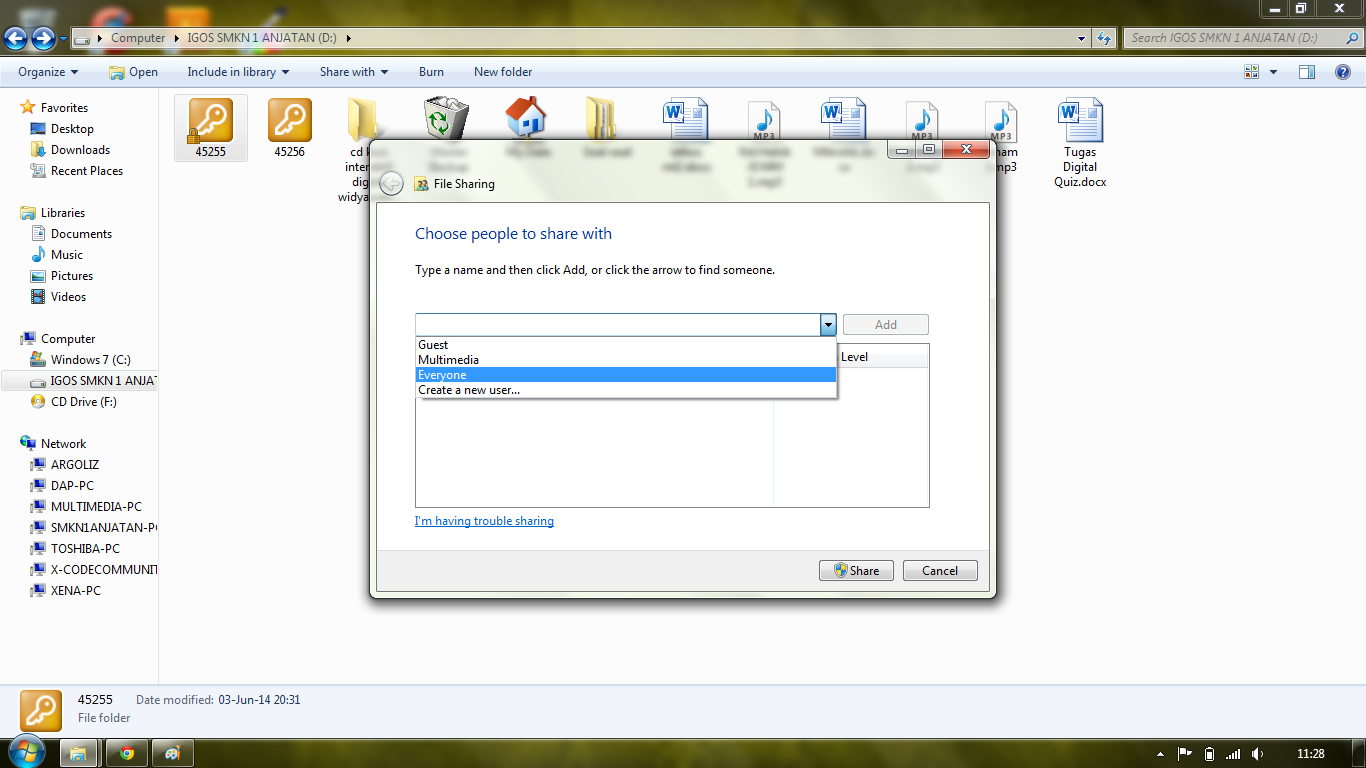The width and height of the screenshot is (1366, 768).
Task: Cancel the File Sharing dialog
Action: coord(940,571)
